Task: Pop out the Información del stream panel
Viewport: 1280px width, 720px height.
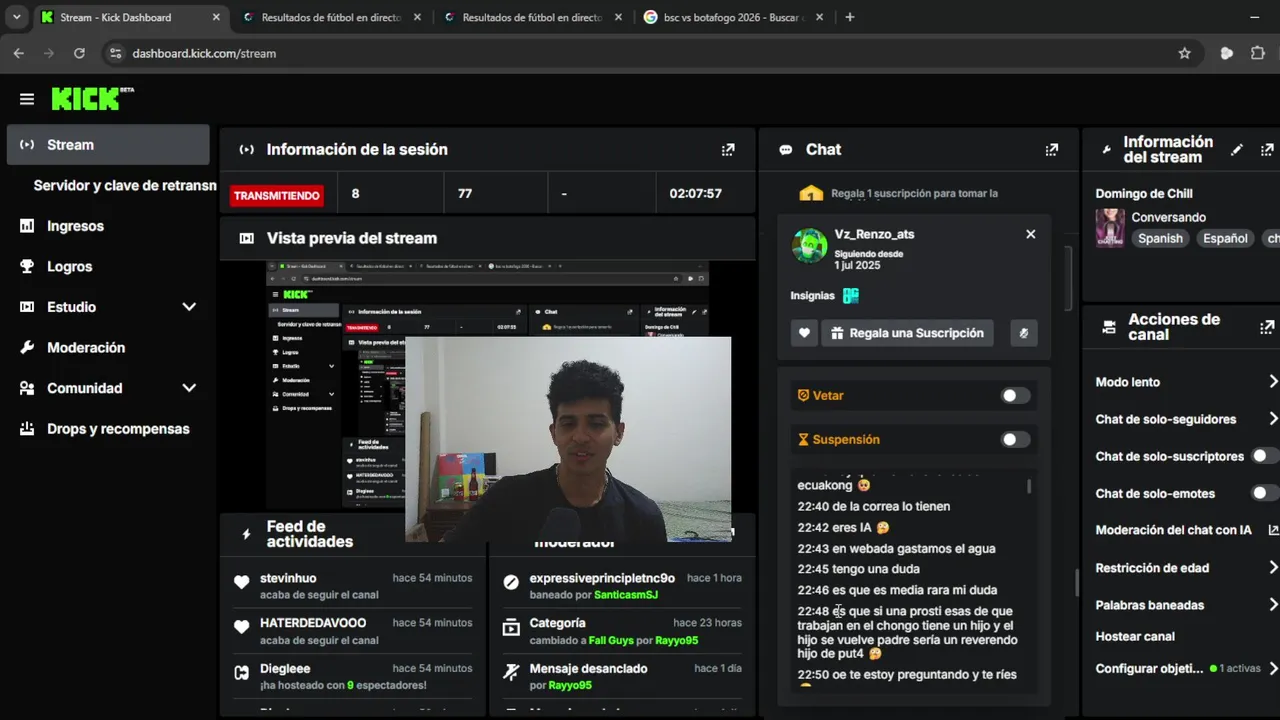Action: (x=1268, y=150)
